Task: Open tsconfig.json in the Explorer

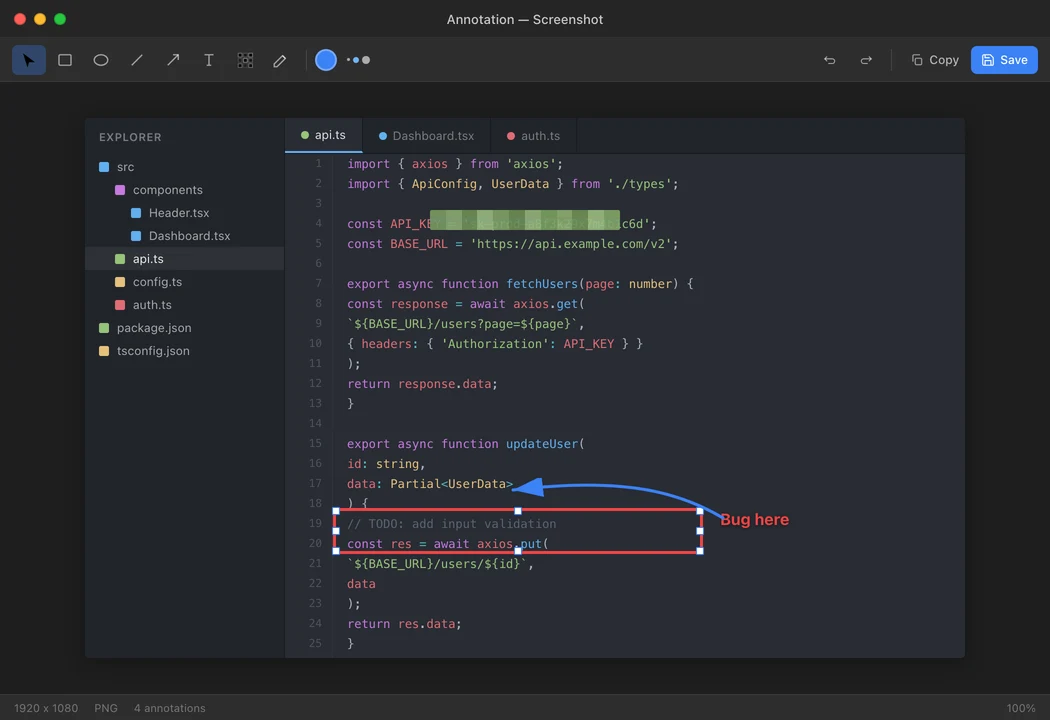Action: coord(184,351)
